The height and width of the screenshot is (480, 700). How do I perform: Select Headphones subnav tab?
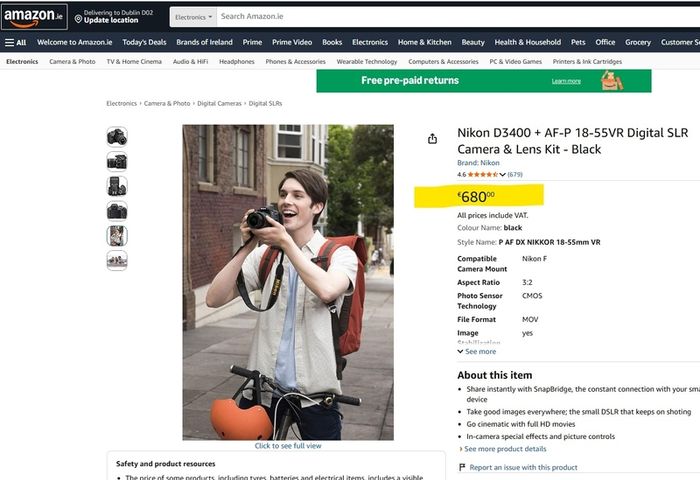click(237, 62)
